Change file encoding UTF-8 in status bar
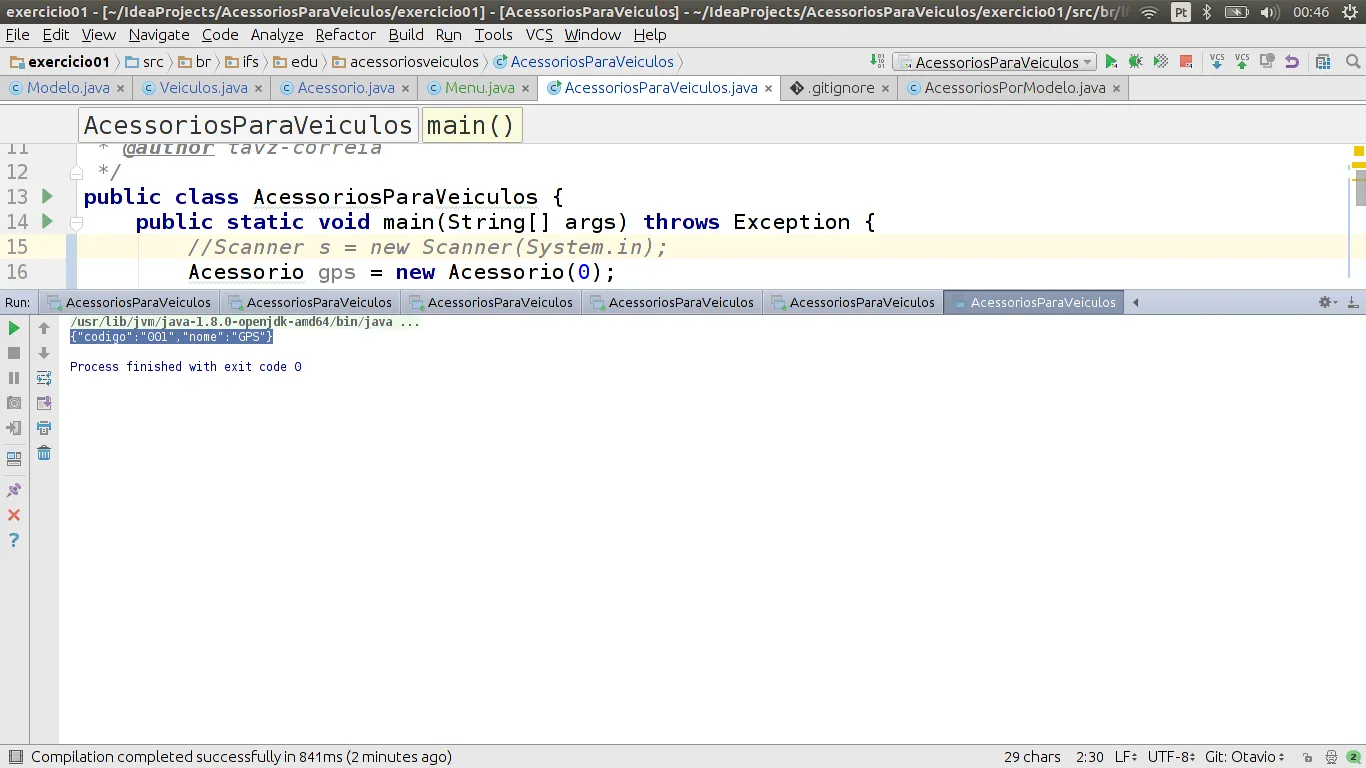 tap(1171, 757)
